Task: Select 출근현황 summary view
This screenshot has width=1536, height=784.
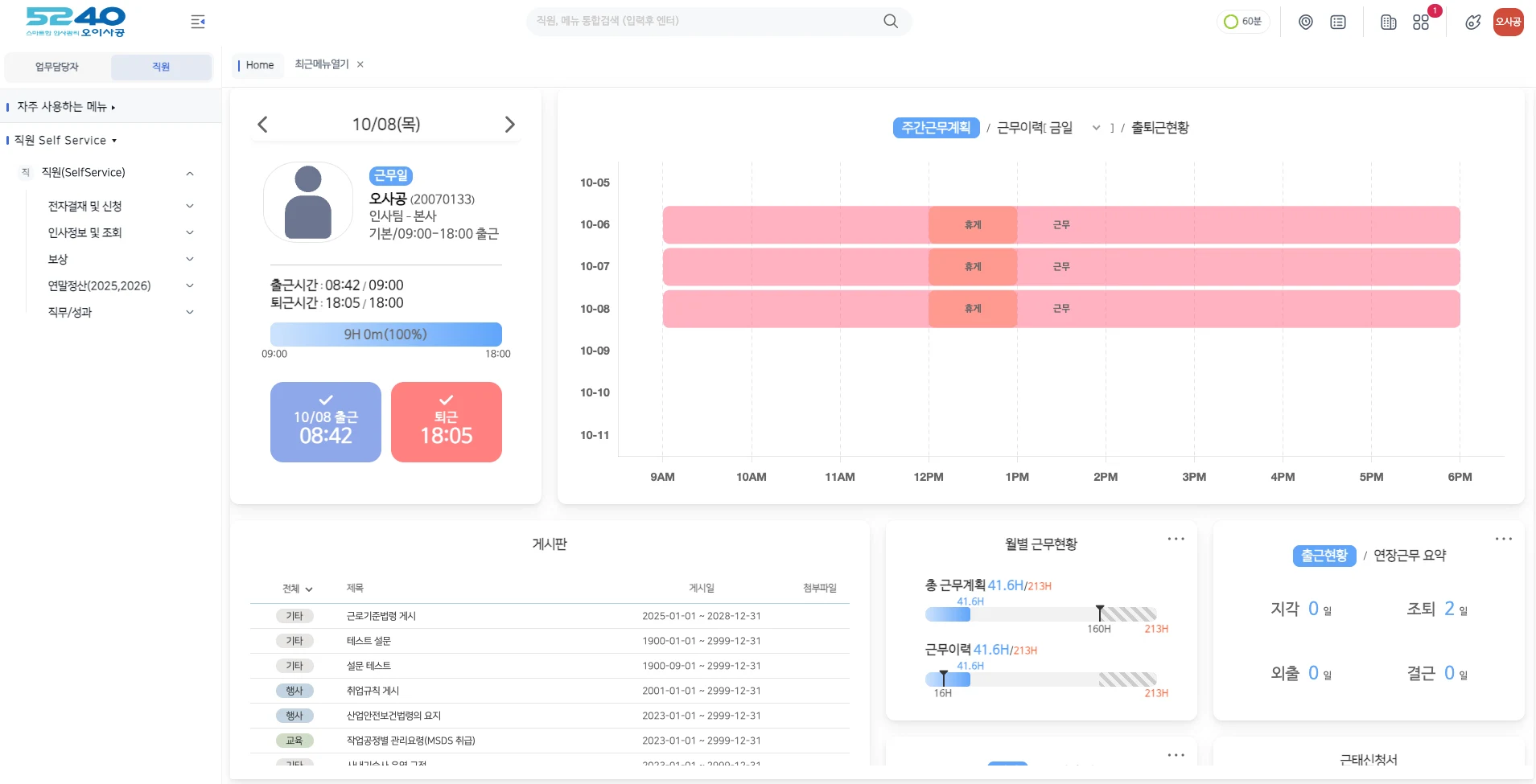Action: pos(1324,556)
